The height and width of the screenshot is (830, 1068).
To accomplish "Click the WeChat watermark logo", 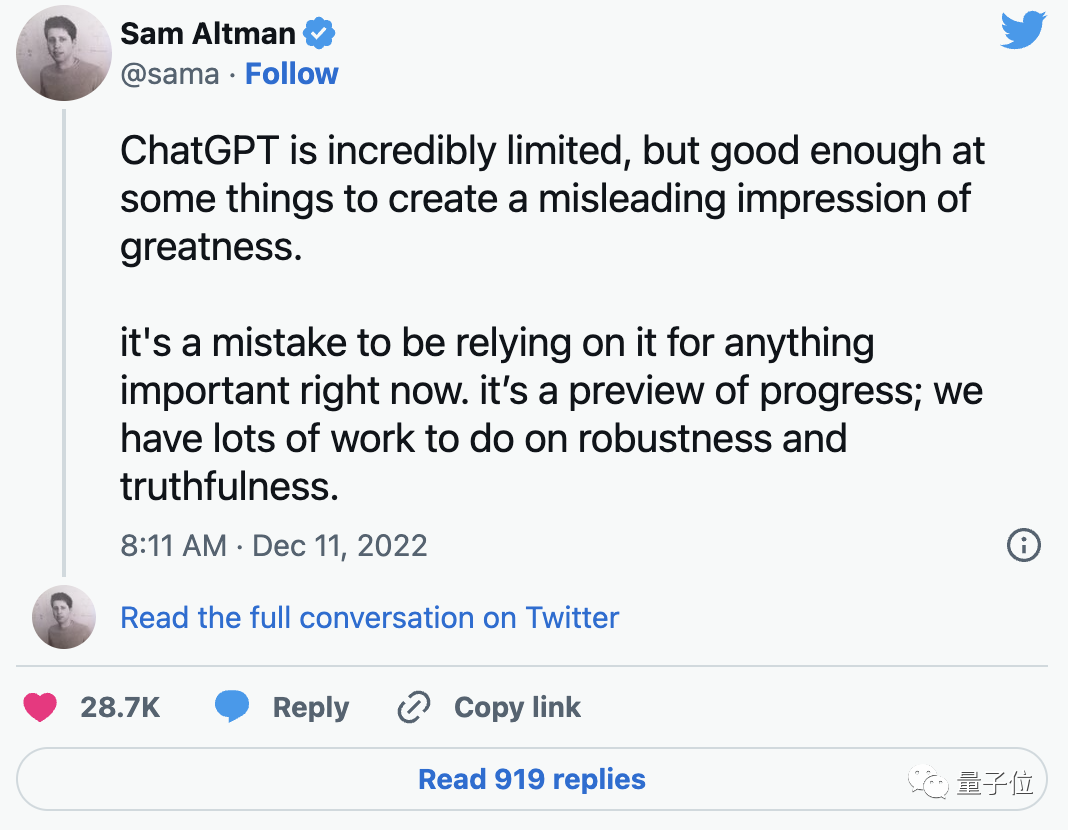I will (928, 783).
